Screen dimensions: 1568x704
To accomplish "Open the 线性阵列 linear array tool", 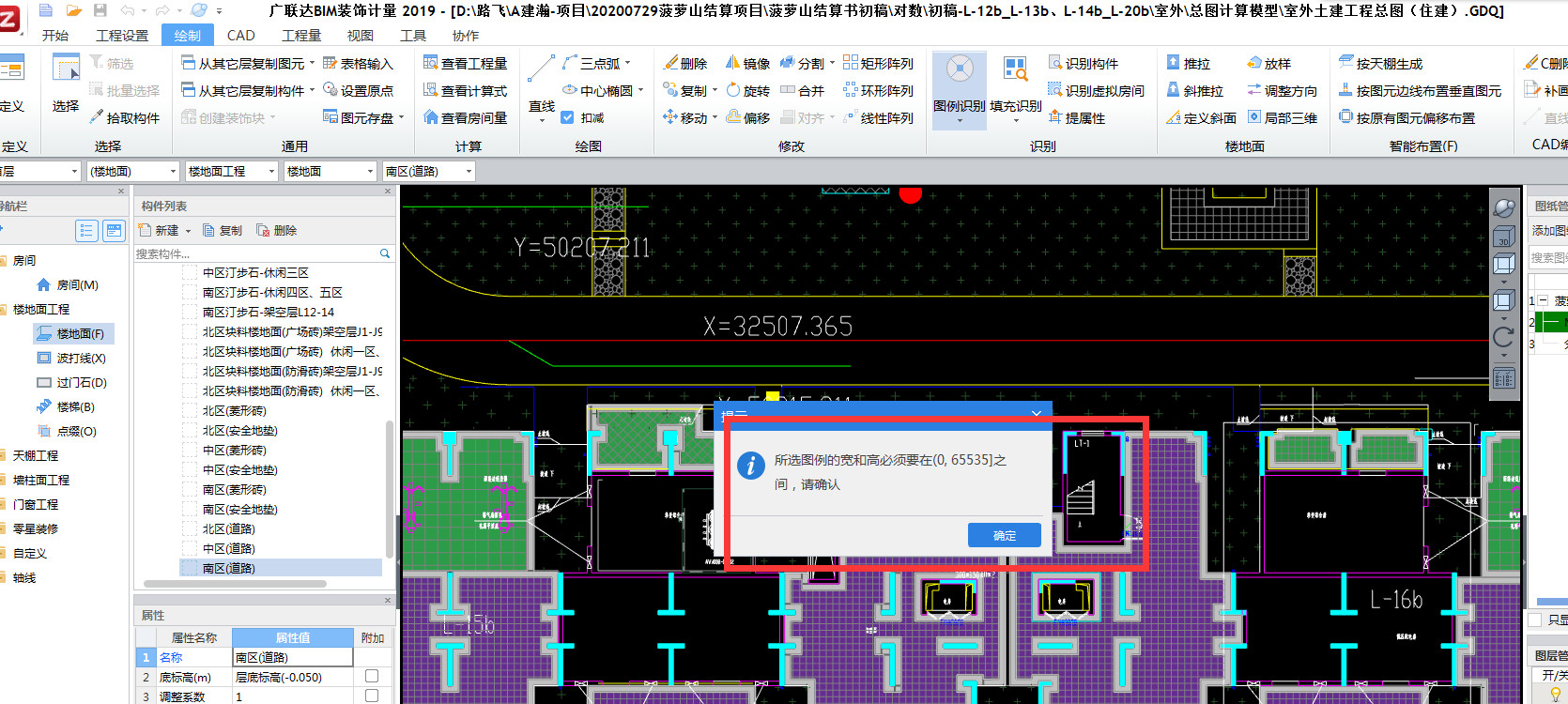I will (878, 117).
